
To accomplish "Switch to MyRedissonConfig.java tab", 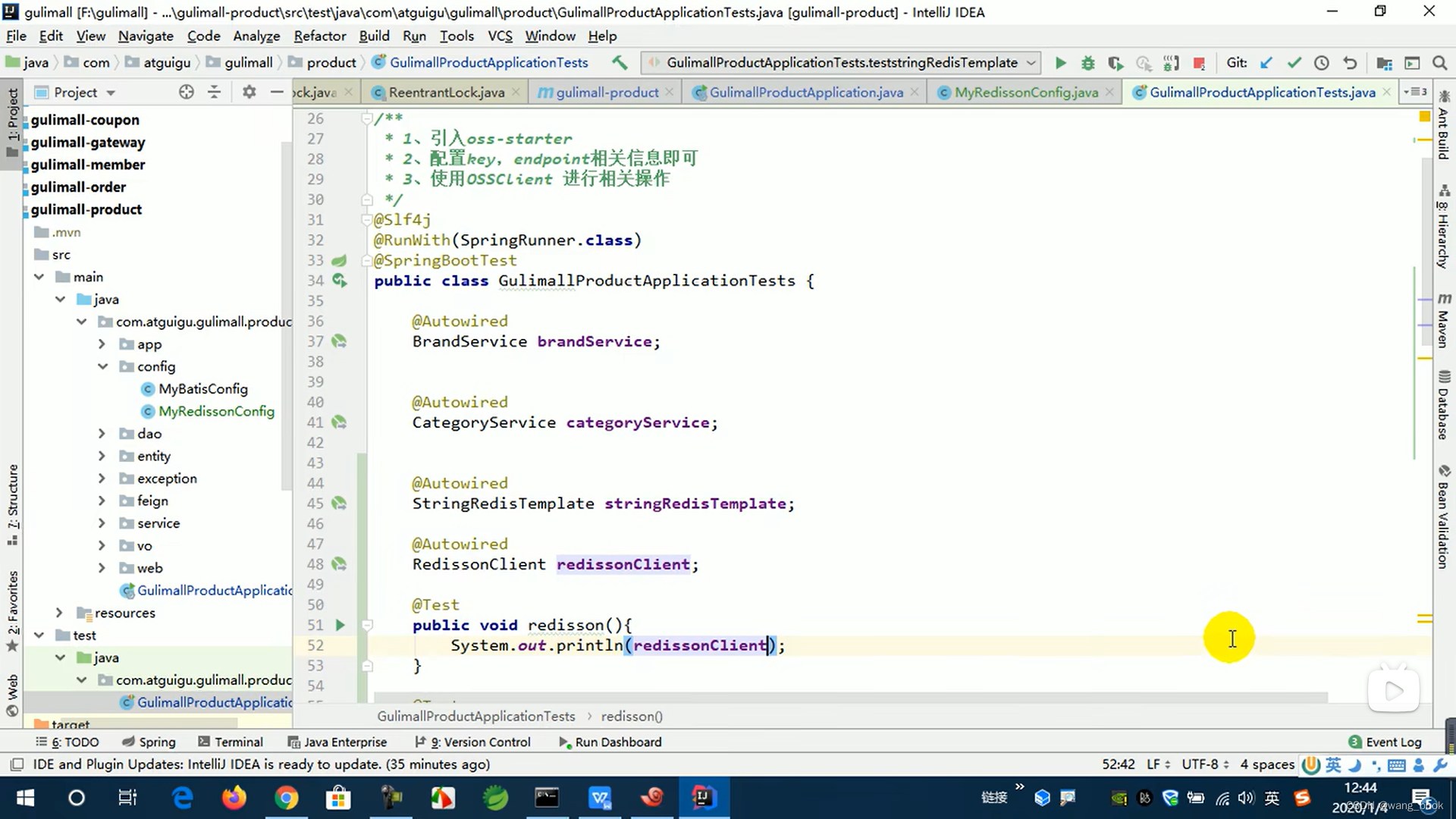I will [1025, 92].
